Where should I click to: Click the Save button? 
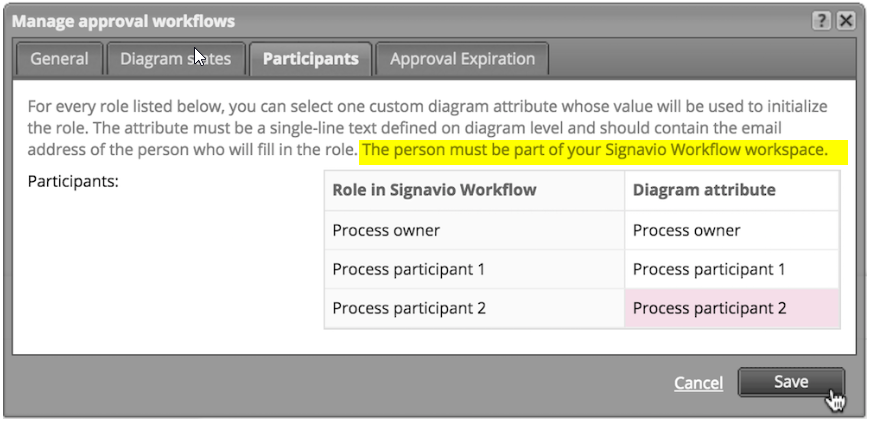tap(791, 382)
